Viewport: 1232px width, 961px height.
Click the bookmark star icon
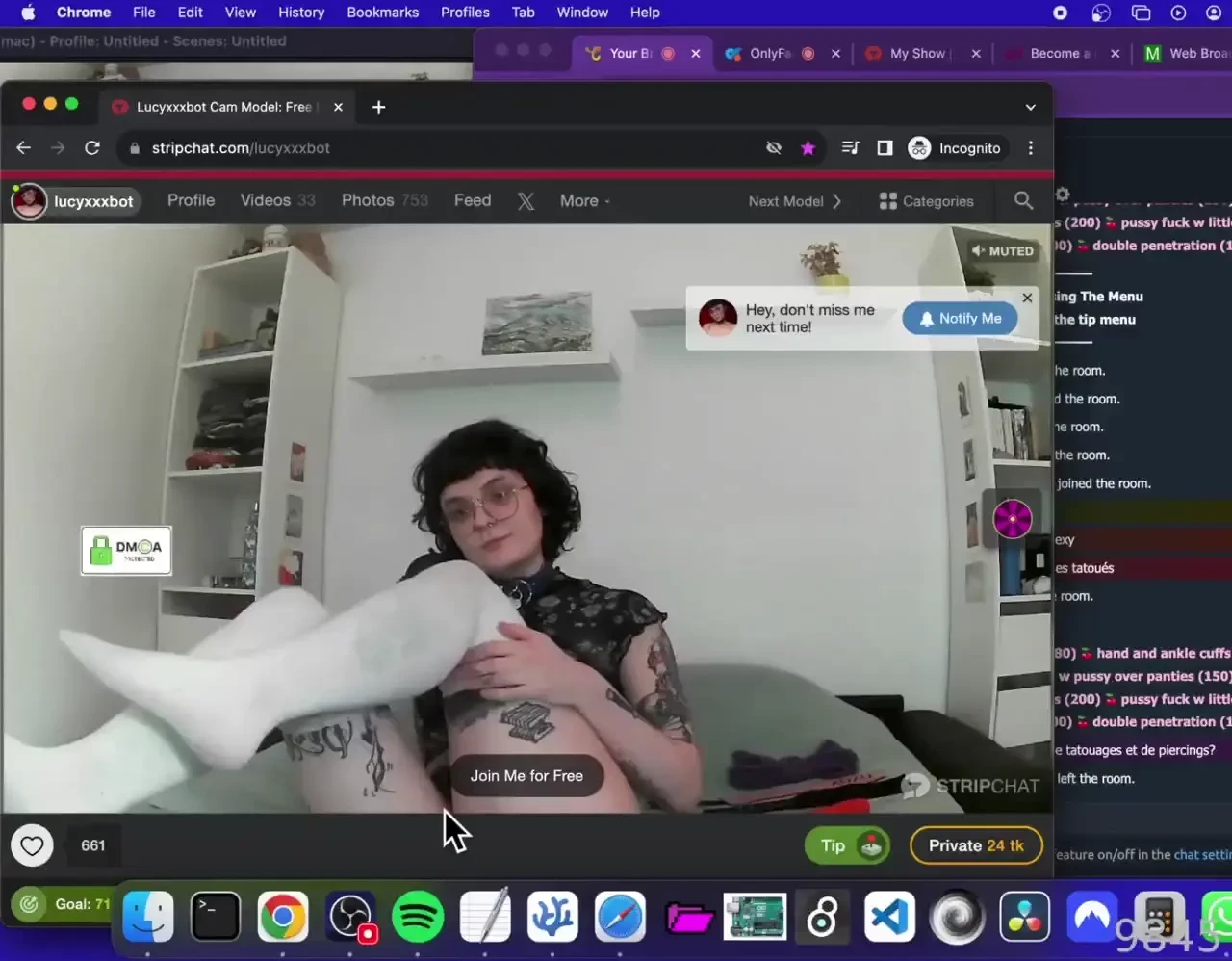click(x=808, y=147)
